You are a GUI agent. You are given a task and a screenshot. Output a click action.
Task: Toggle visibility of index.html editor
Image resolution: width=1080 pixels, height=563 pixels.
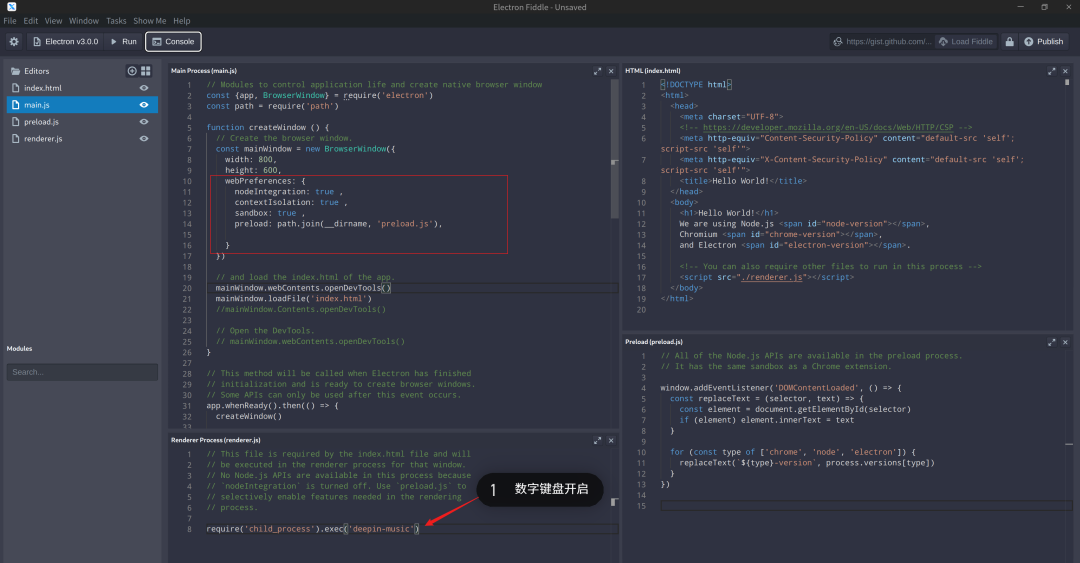point(144,88)
